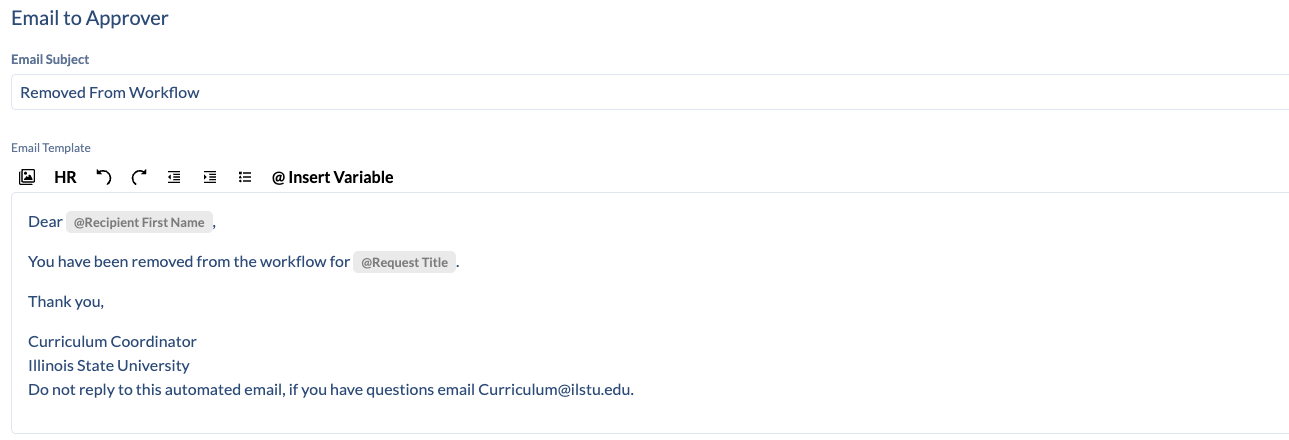Open the @ Insert Variable menu

[x=332, y=177]
